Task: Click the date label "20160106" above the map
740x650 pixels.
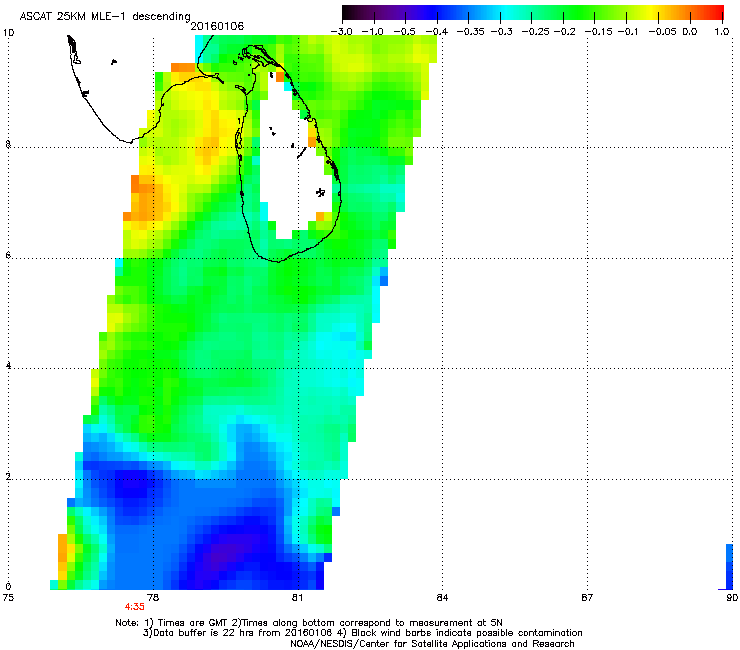Action: pyautogui.click(x=217, y=26)
